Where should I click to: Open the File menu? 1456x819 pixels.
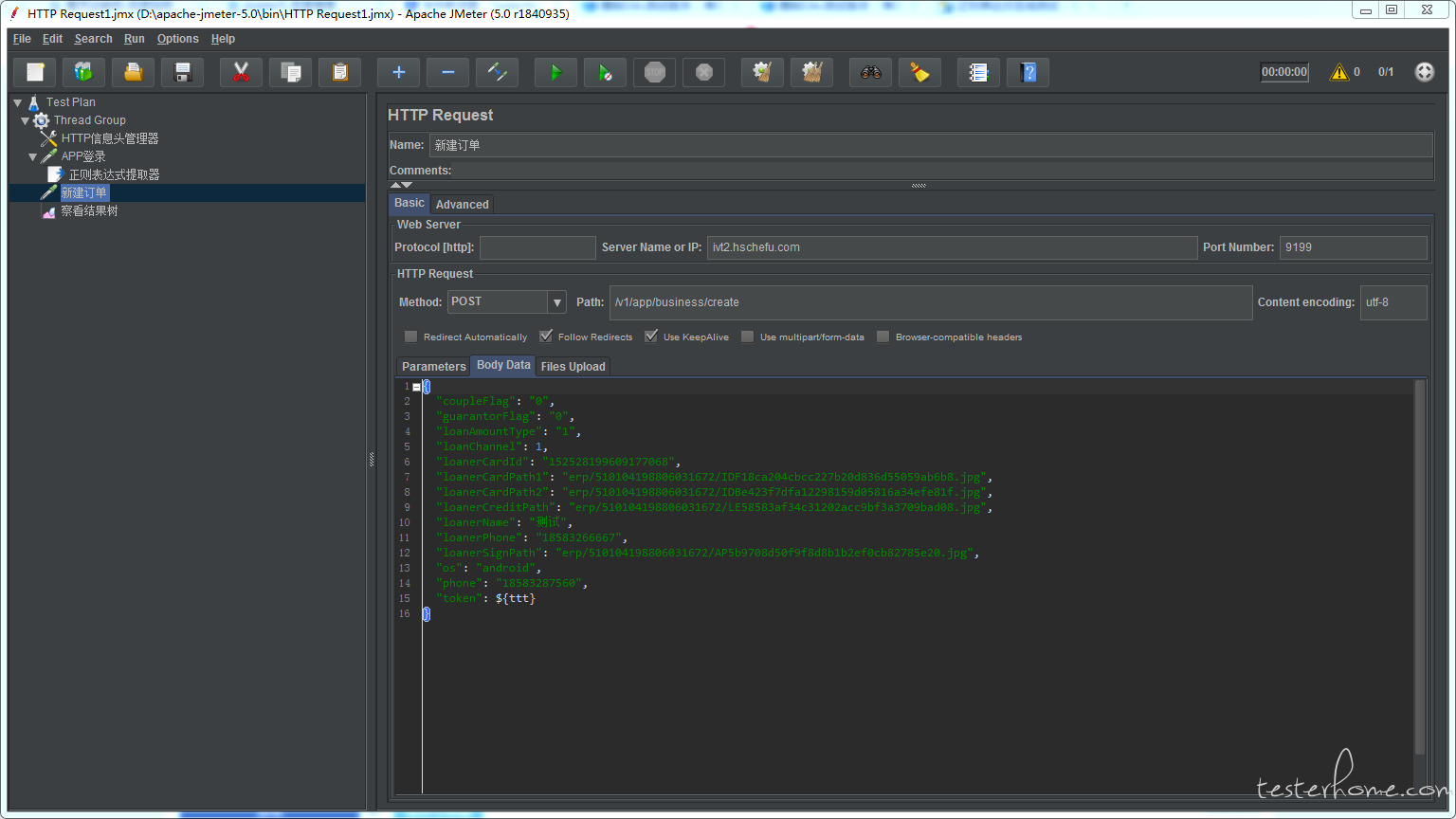tap(22, 39)
